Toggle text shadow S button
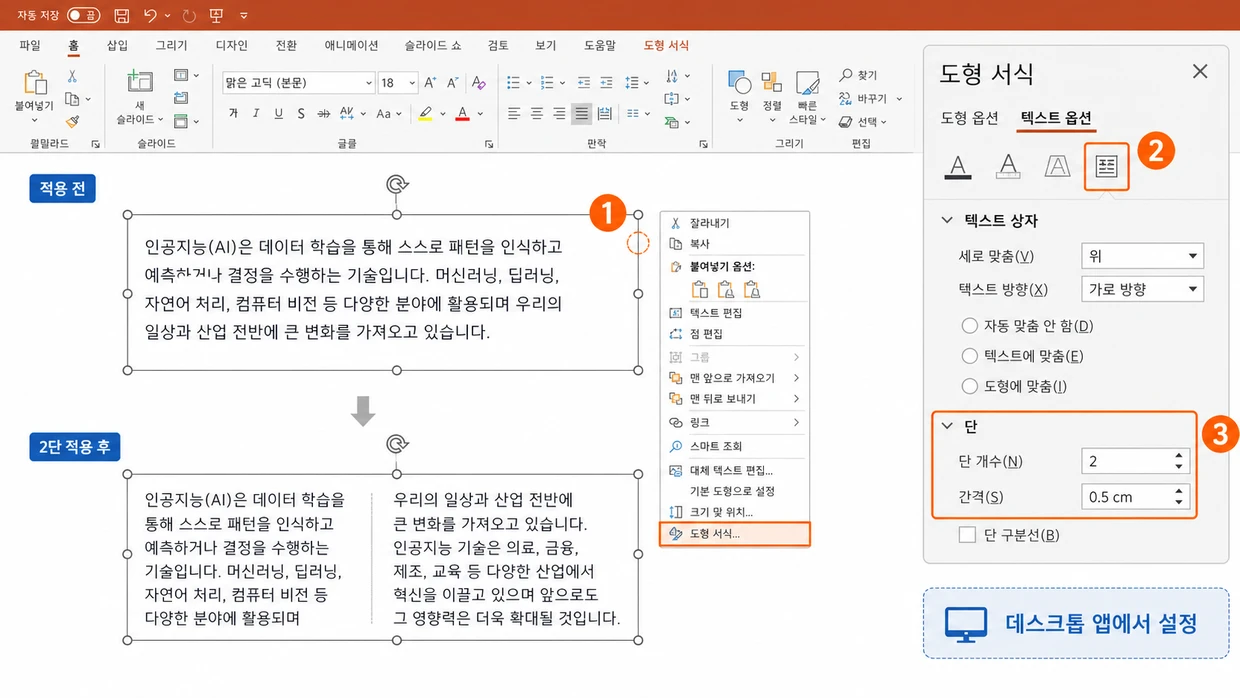Viewport: 1240px width, 698px height. click(x=302, y=113)
